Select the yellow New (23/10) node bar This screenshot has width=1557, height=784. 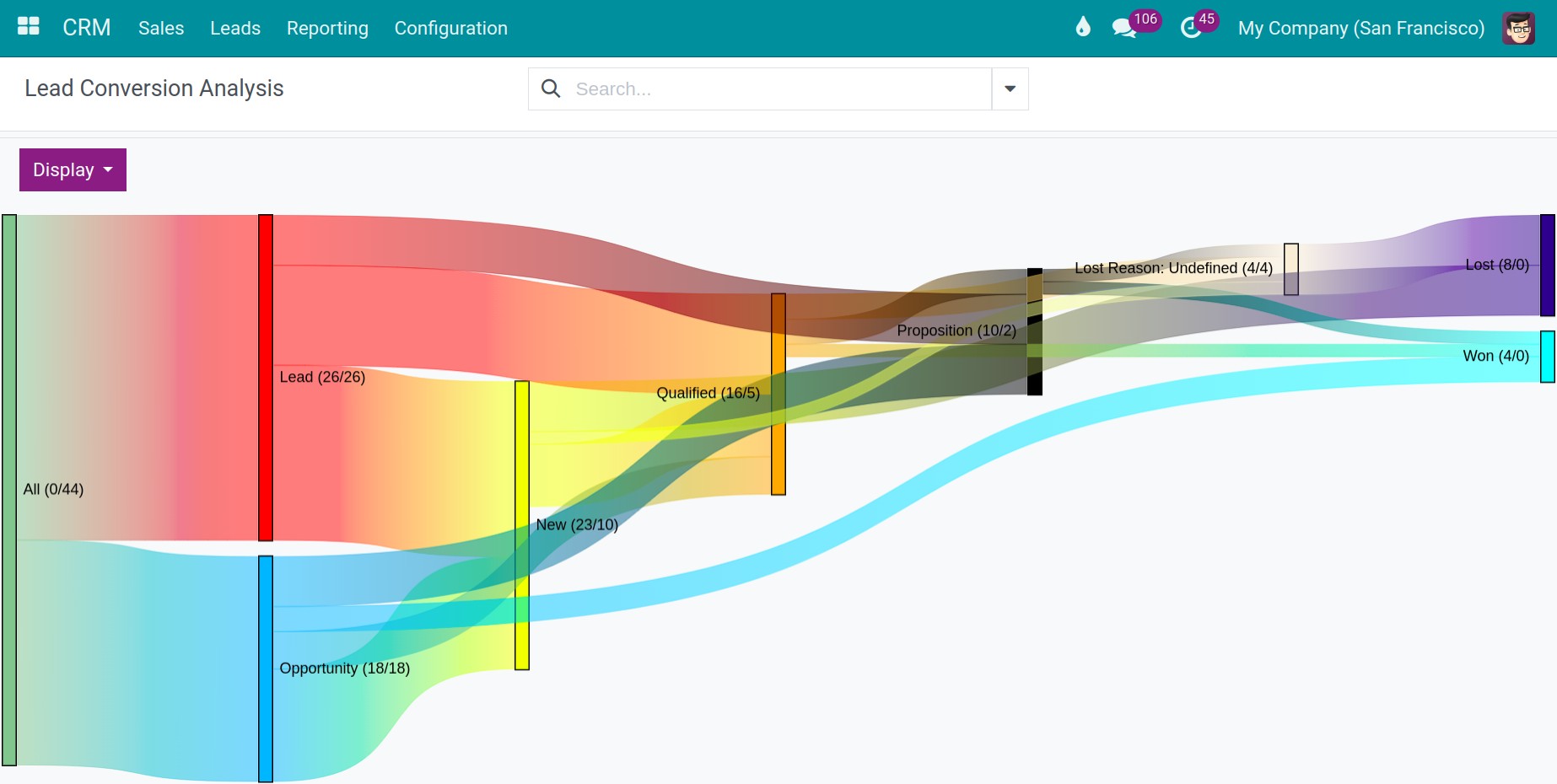pos(522,525)
